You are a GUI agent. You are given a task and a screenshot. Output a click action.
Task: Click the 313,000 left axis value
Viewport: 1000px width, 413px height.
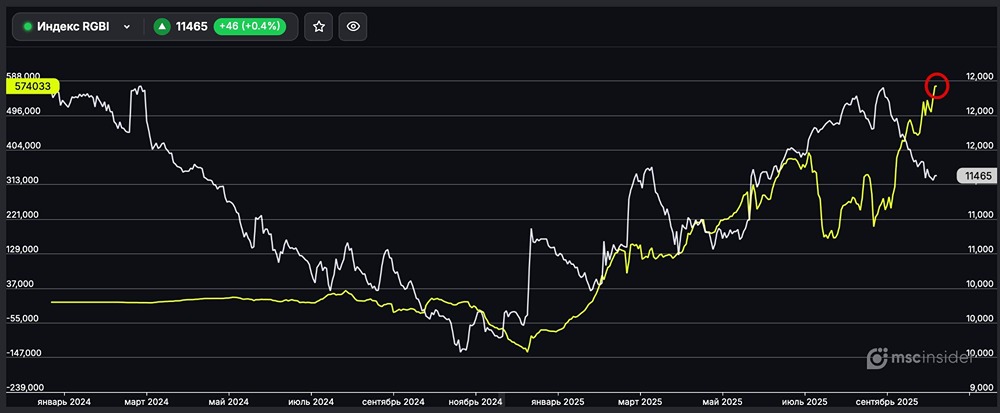tap(23, 181)
